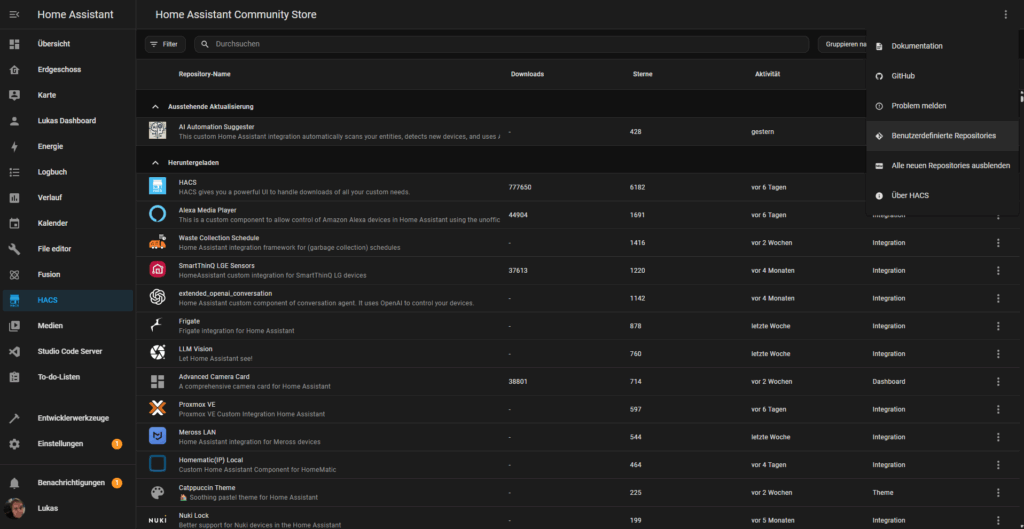Sort by Repository-Name column header
Screen dimensions: 1024x529
(204, 74)
